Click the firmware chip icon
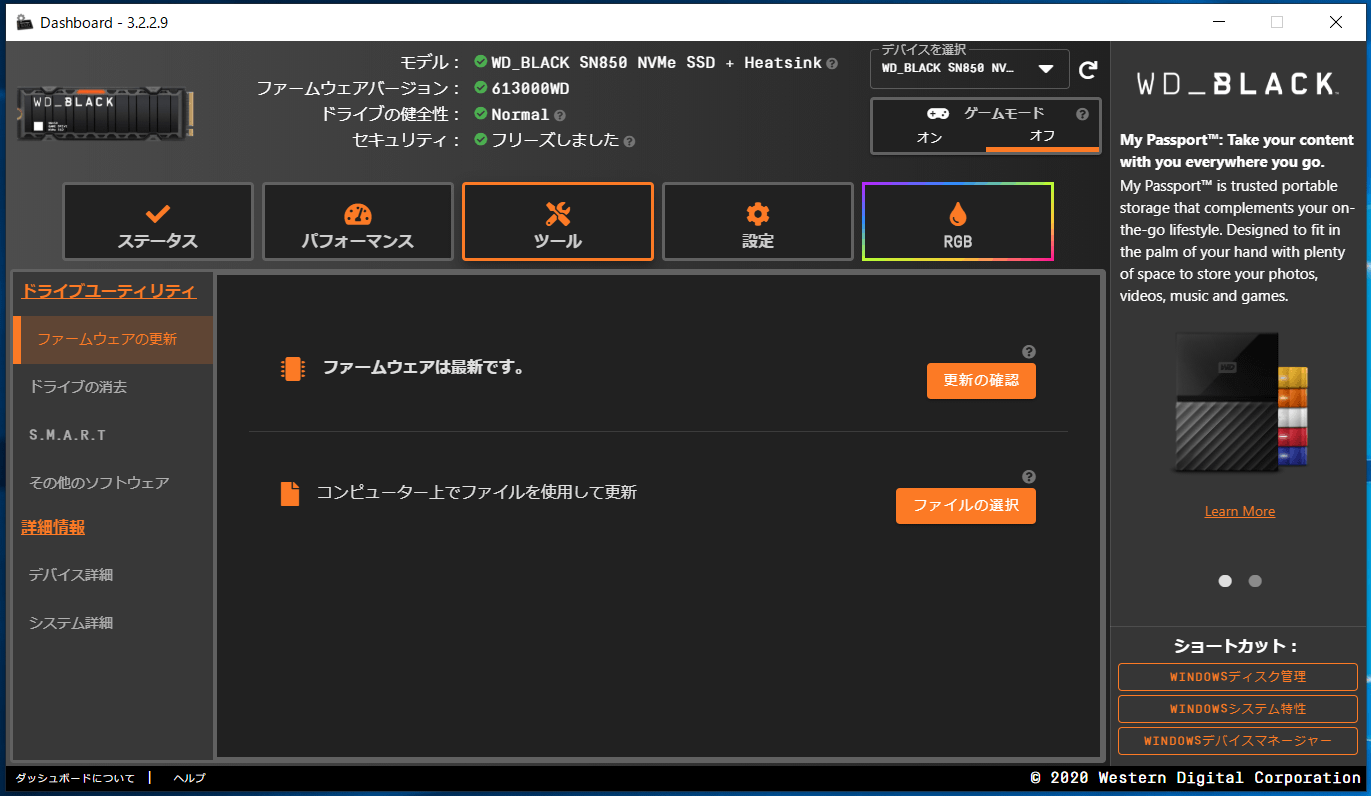This screenshot has height=796, width=1371. [291, 368]
